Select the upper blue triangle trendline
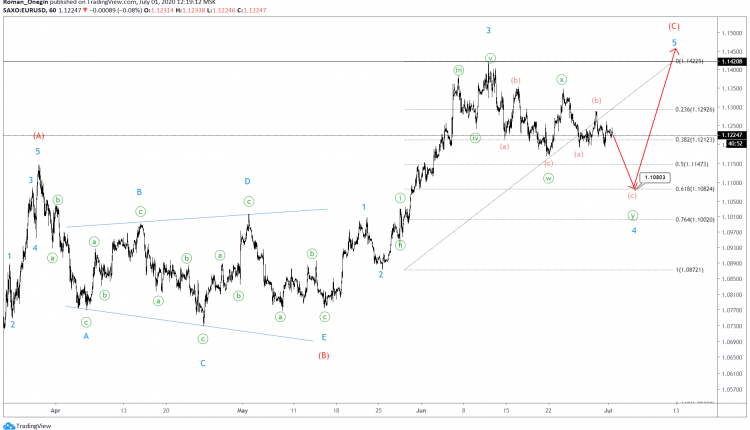This screenshot has width=750, height=430. 197,218
